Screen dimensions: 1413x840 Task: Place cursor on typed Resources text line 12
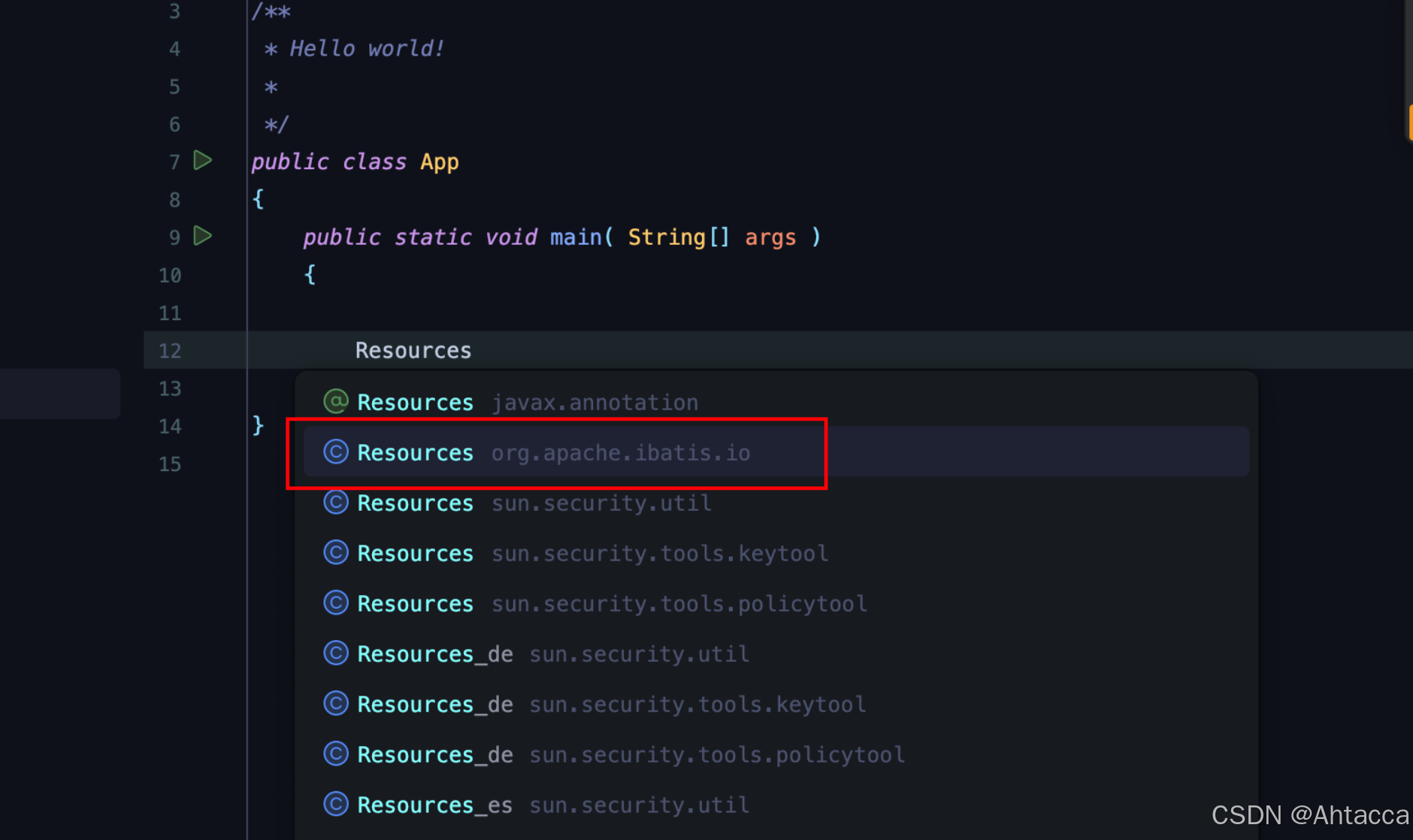(x=413, y=350)
